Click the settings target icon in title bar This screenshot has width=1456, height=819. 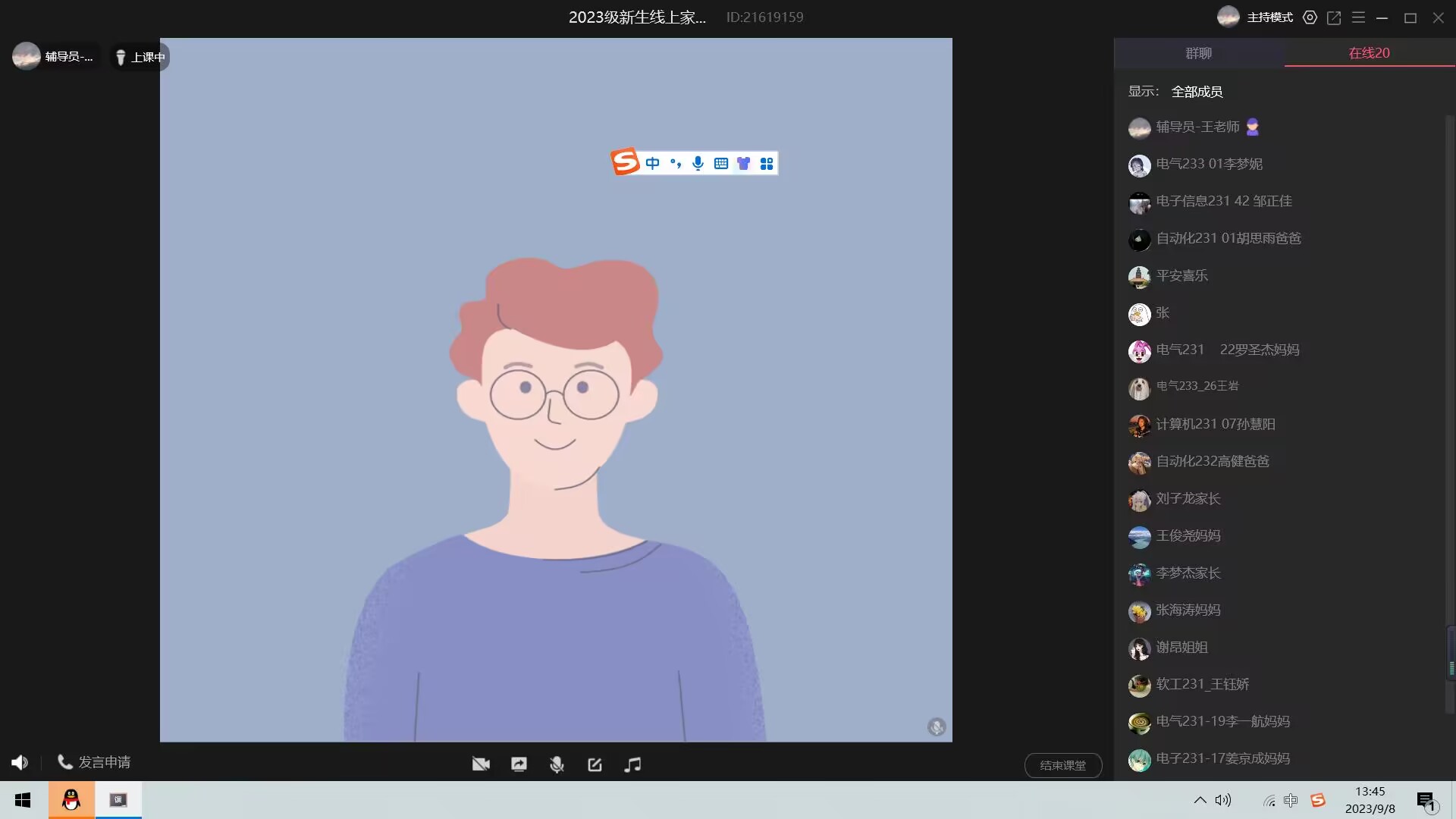coord(1310,17)
